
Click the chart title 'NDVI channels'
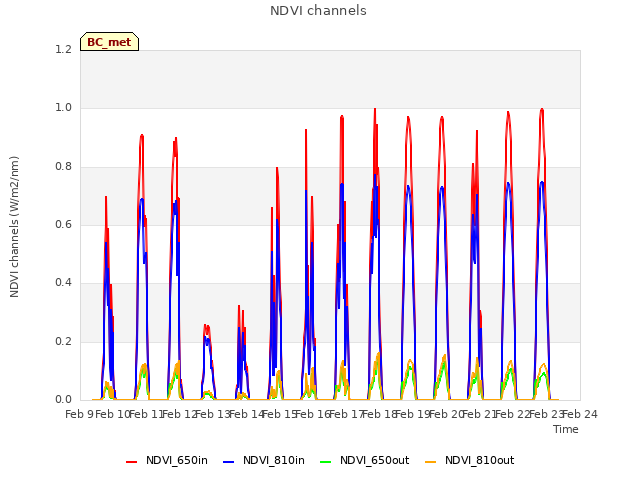[x=318, y=11]
